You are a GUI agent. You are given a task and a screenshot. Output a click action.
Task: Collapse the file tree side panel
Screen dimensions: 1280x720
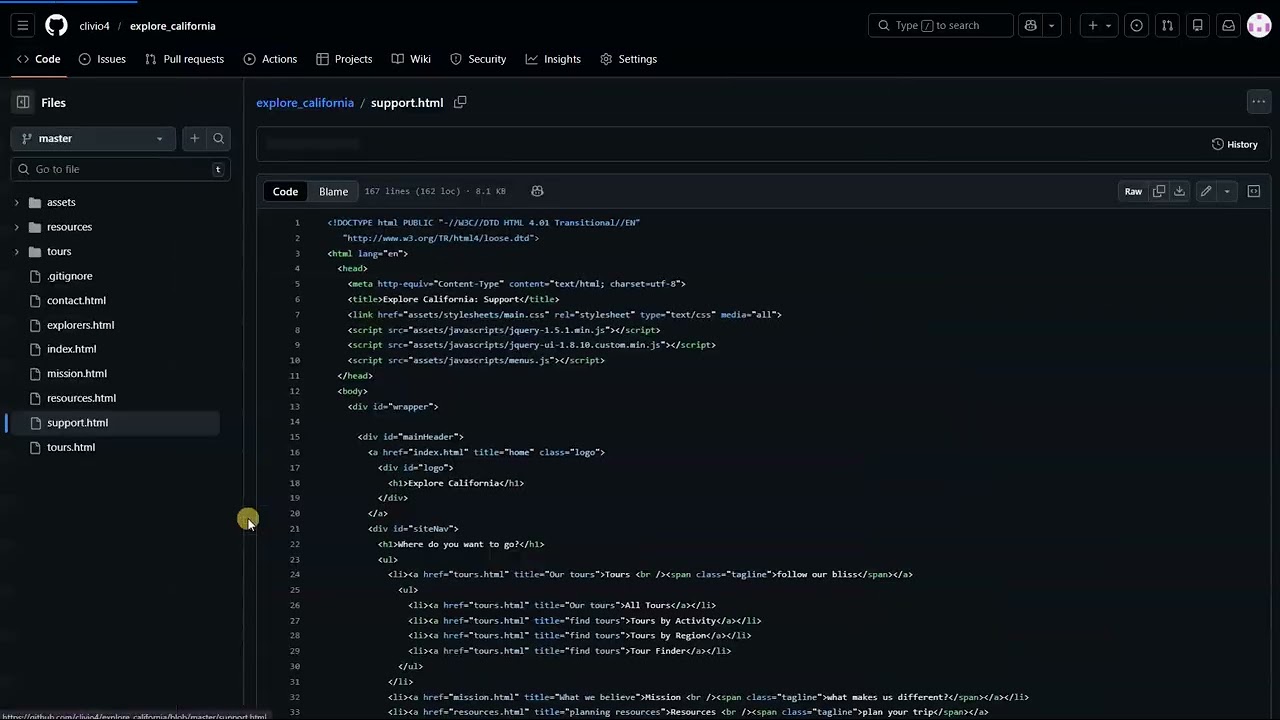[x=23, y=102]
